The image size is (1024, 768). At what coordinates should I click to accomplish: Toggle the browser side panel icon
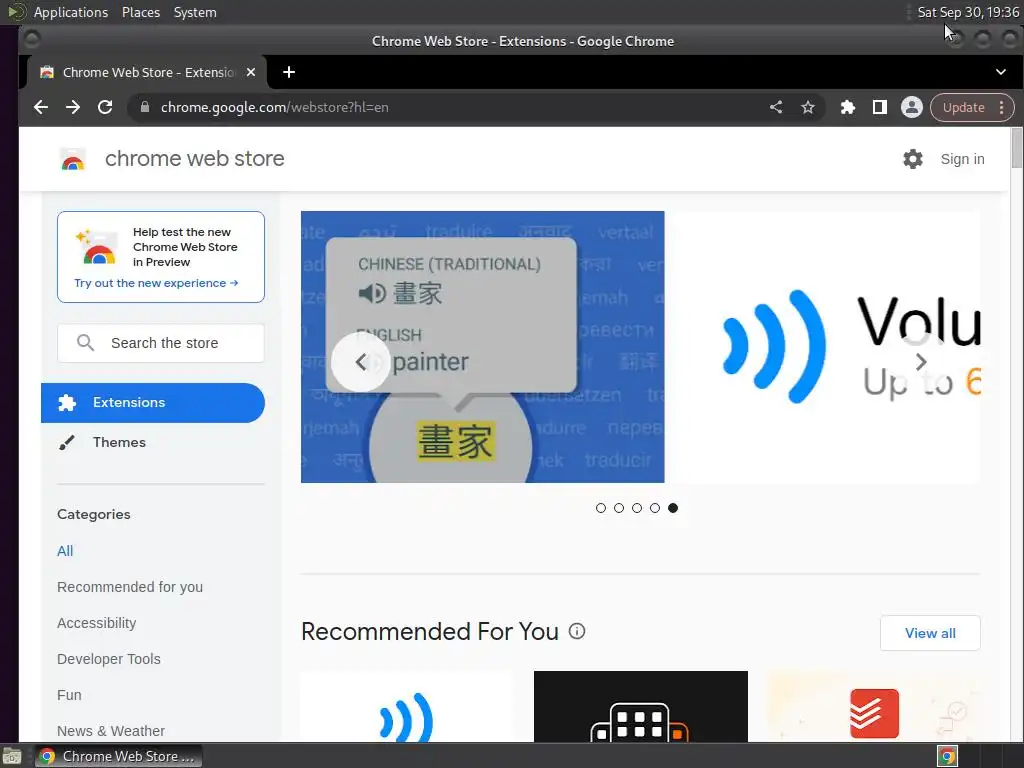[x=880, y=107]
